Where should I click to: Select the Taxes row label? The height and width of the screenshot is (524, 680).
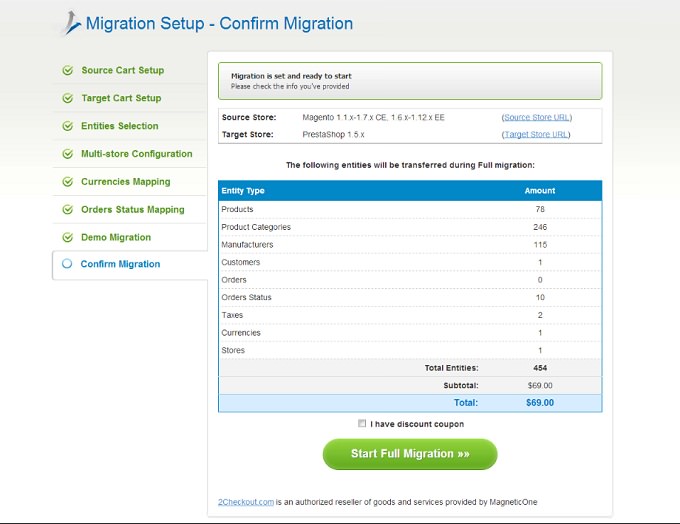point(232,315)
